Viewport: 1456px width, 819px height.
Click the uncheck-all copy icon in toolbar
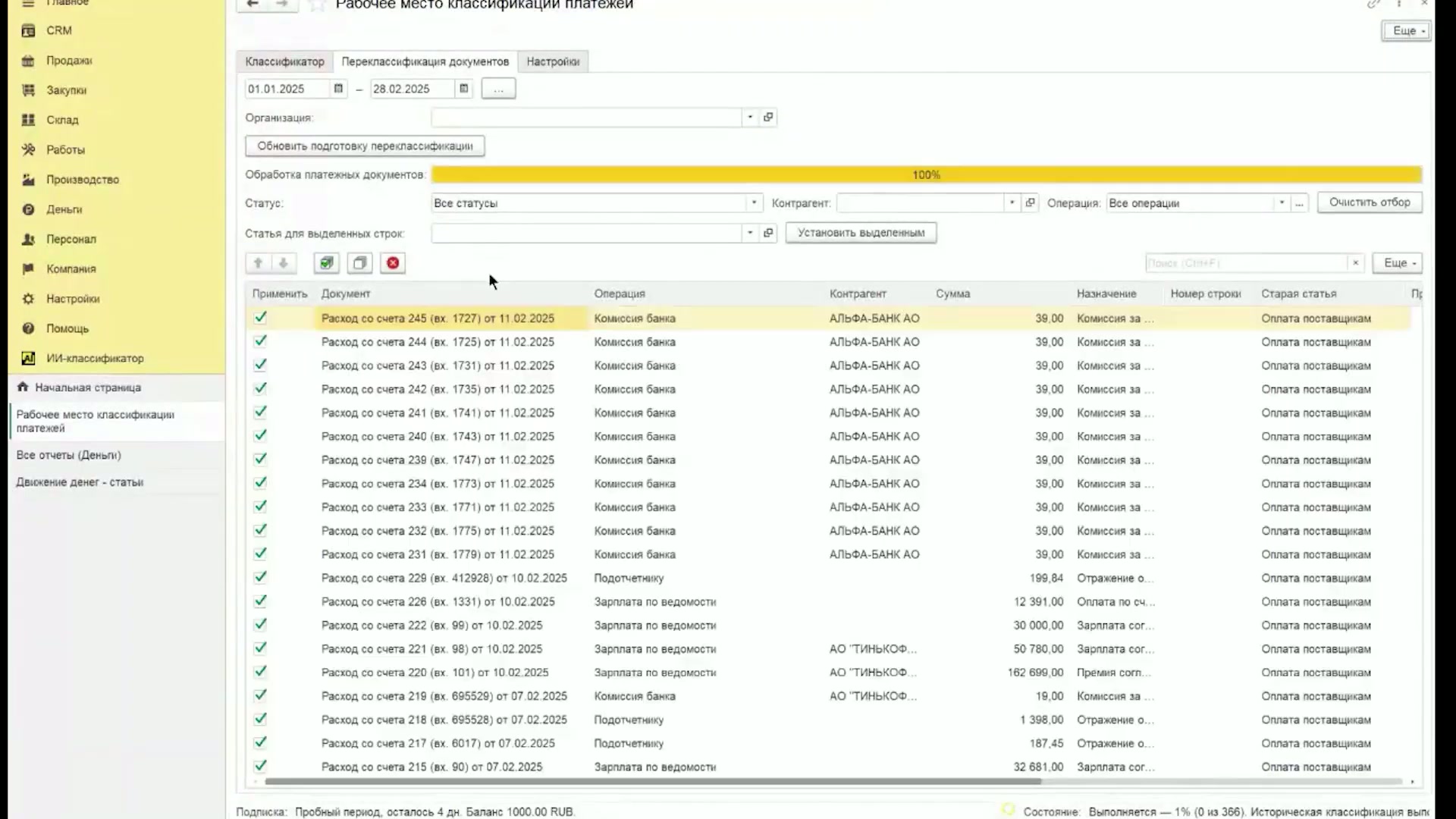[359, 263]
